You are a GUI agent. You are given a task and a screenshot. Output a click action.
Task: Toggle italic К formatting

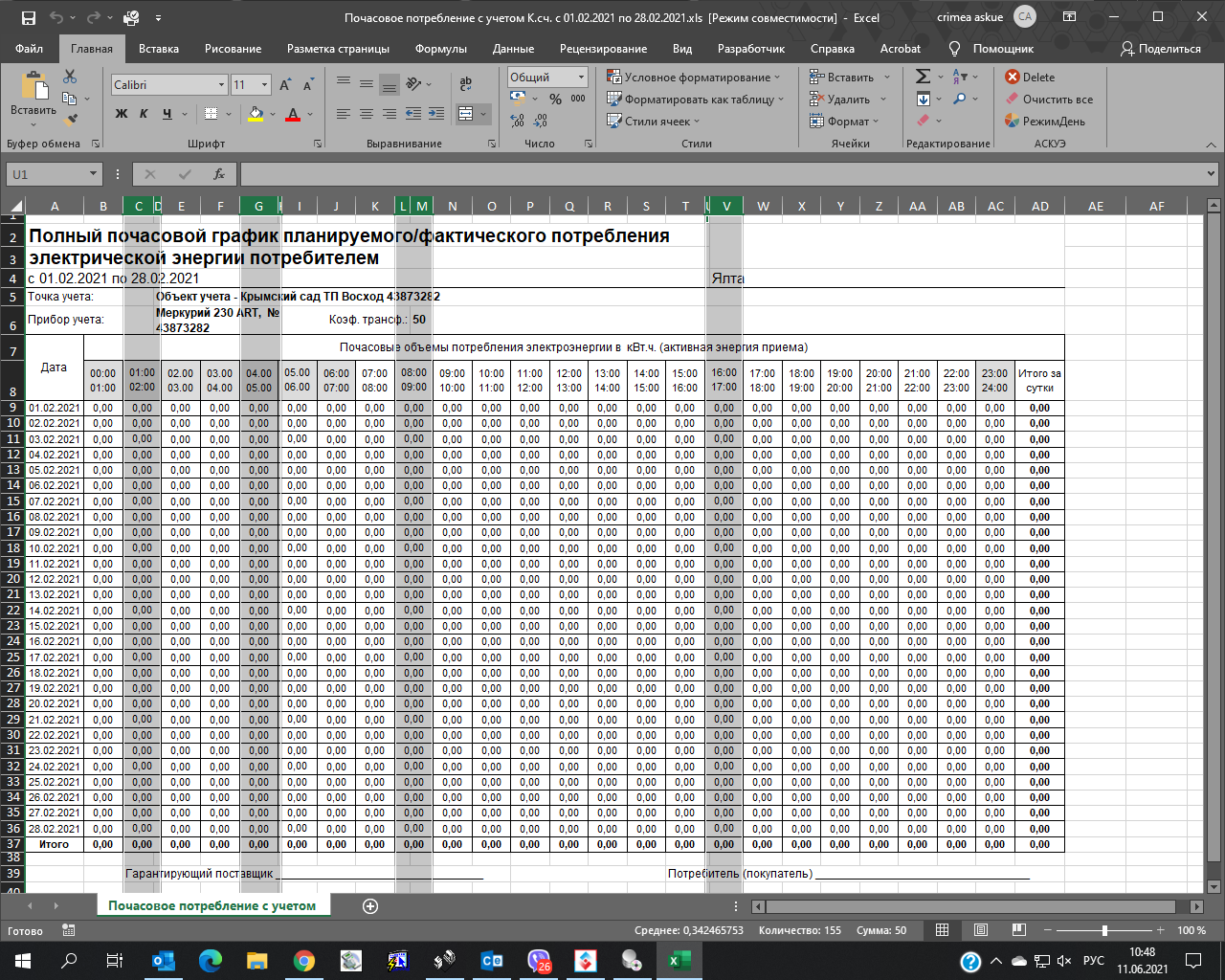(144, 114)
